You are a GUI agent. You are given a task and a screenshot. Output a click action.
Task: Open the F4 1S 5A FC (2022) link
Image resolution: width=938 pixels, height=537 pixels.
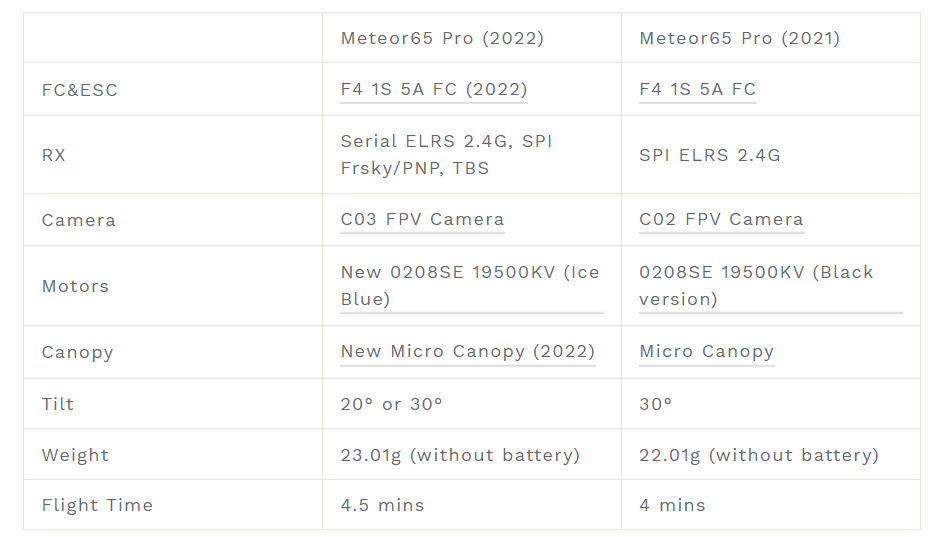433,89
